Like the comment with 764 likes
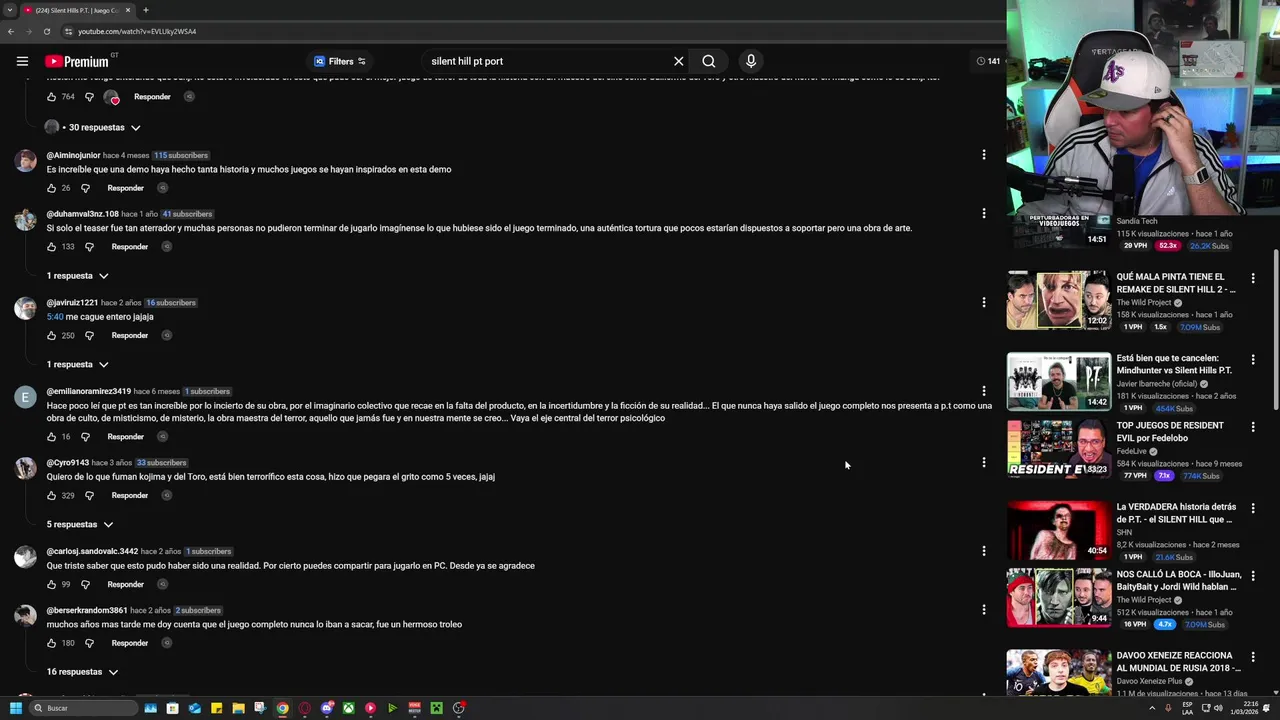The height and width of the screenshot is (720, 1280). pos(51,97)
